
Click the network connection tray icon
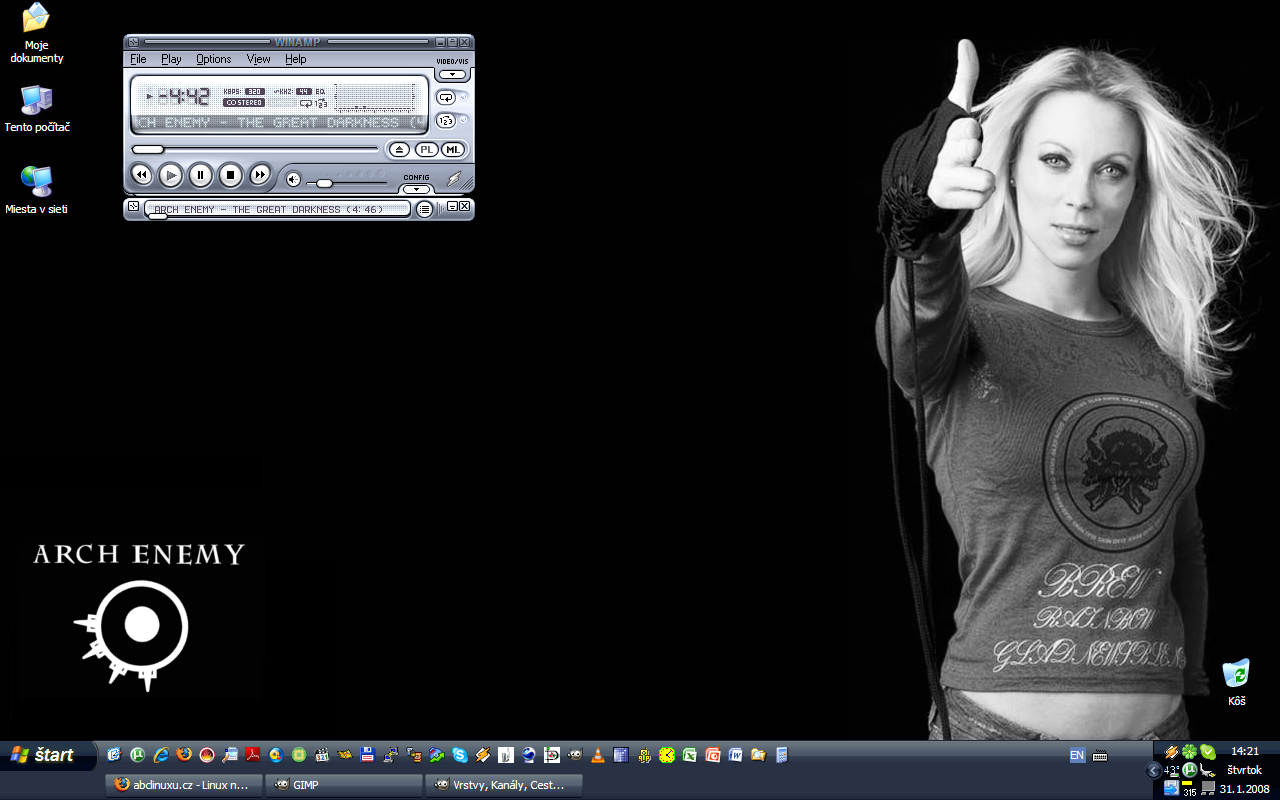pyautogui.click(x=1208, y=788)
